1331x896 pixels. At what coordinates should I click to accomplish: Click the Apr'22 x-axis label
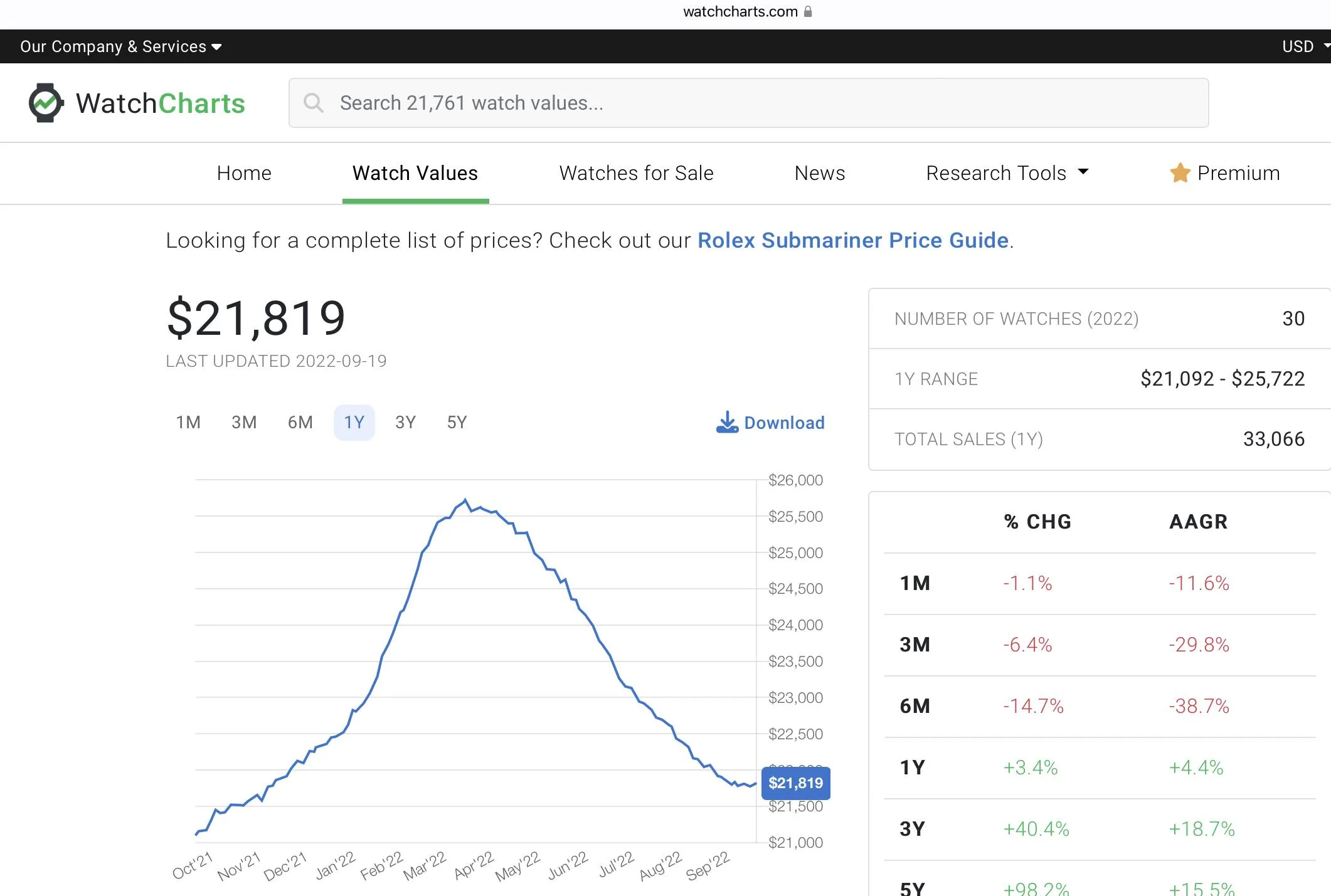[474, 866]
